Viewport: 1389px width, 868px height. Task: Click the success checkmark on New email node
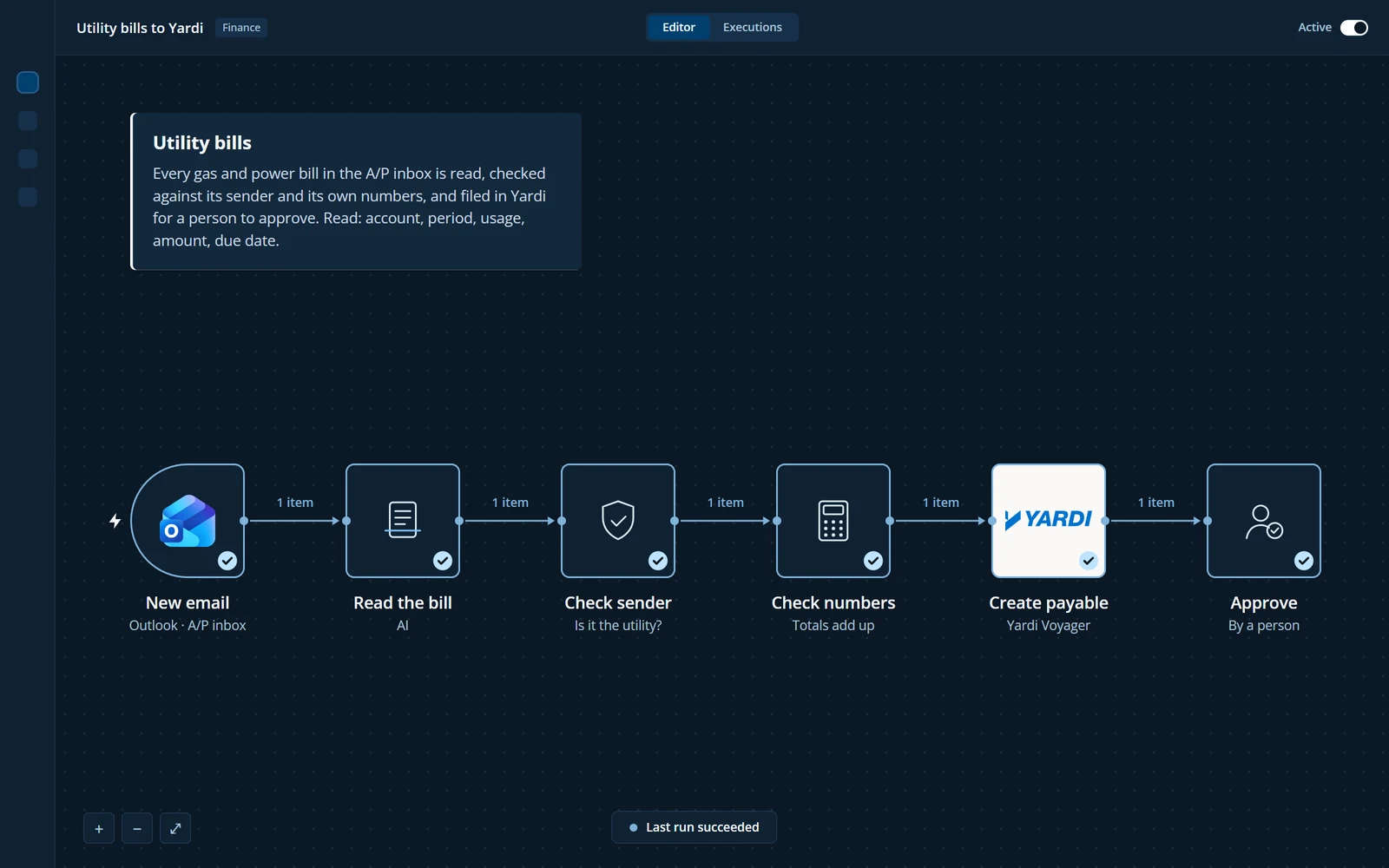click(x=227, y=561)
